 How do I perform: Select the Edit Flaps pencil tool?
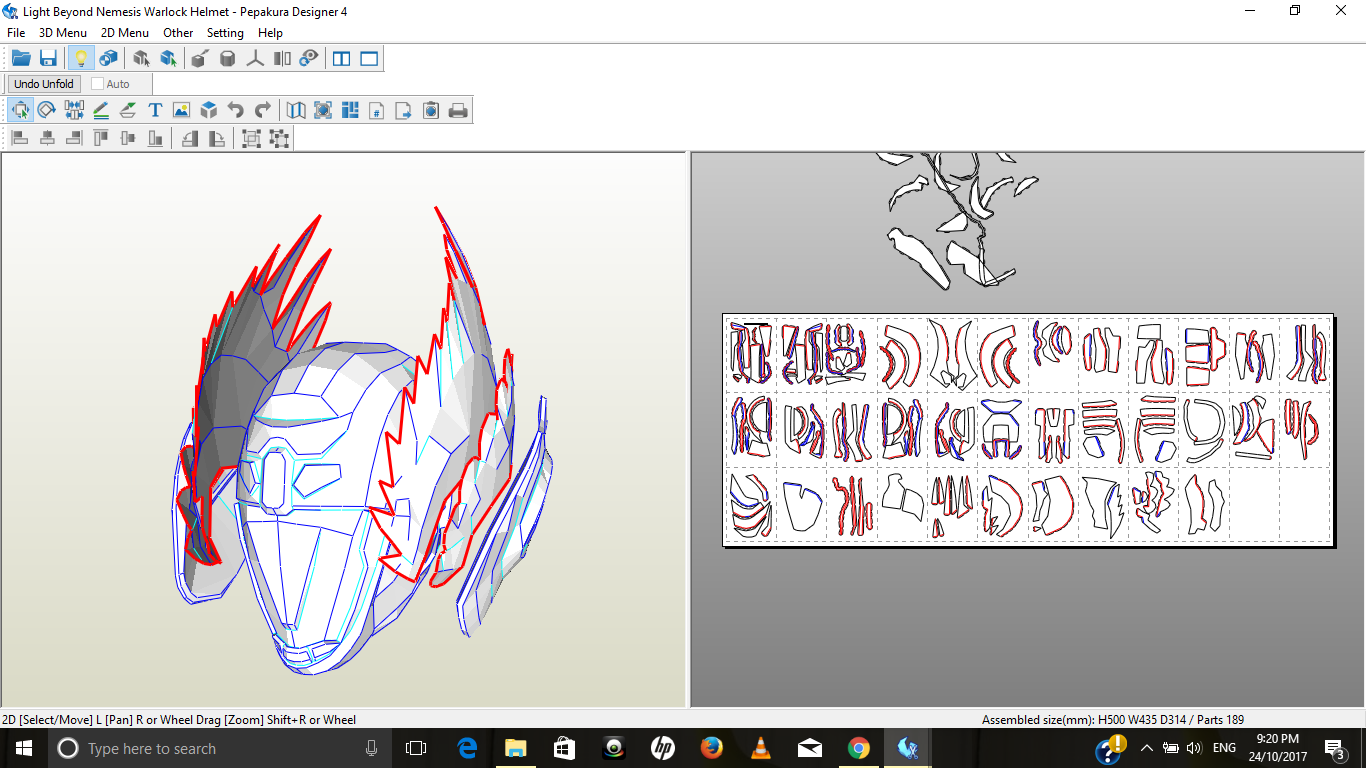pyautogui.click(x=101, y=110)
